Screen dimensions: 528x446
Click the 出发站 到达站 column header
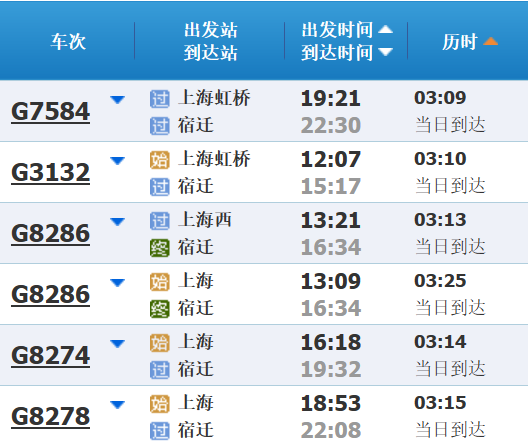[x=211, y=41]
